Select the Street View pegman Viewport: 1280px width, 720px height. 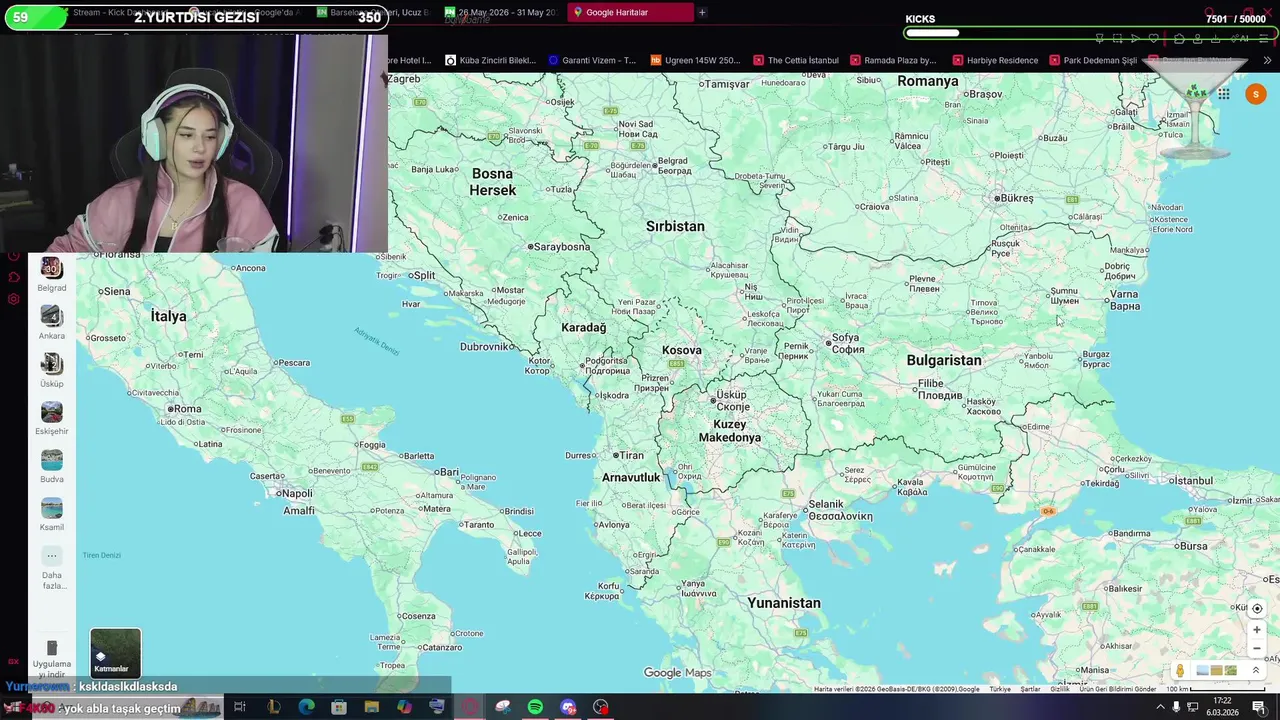(x=1180, y=671)
